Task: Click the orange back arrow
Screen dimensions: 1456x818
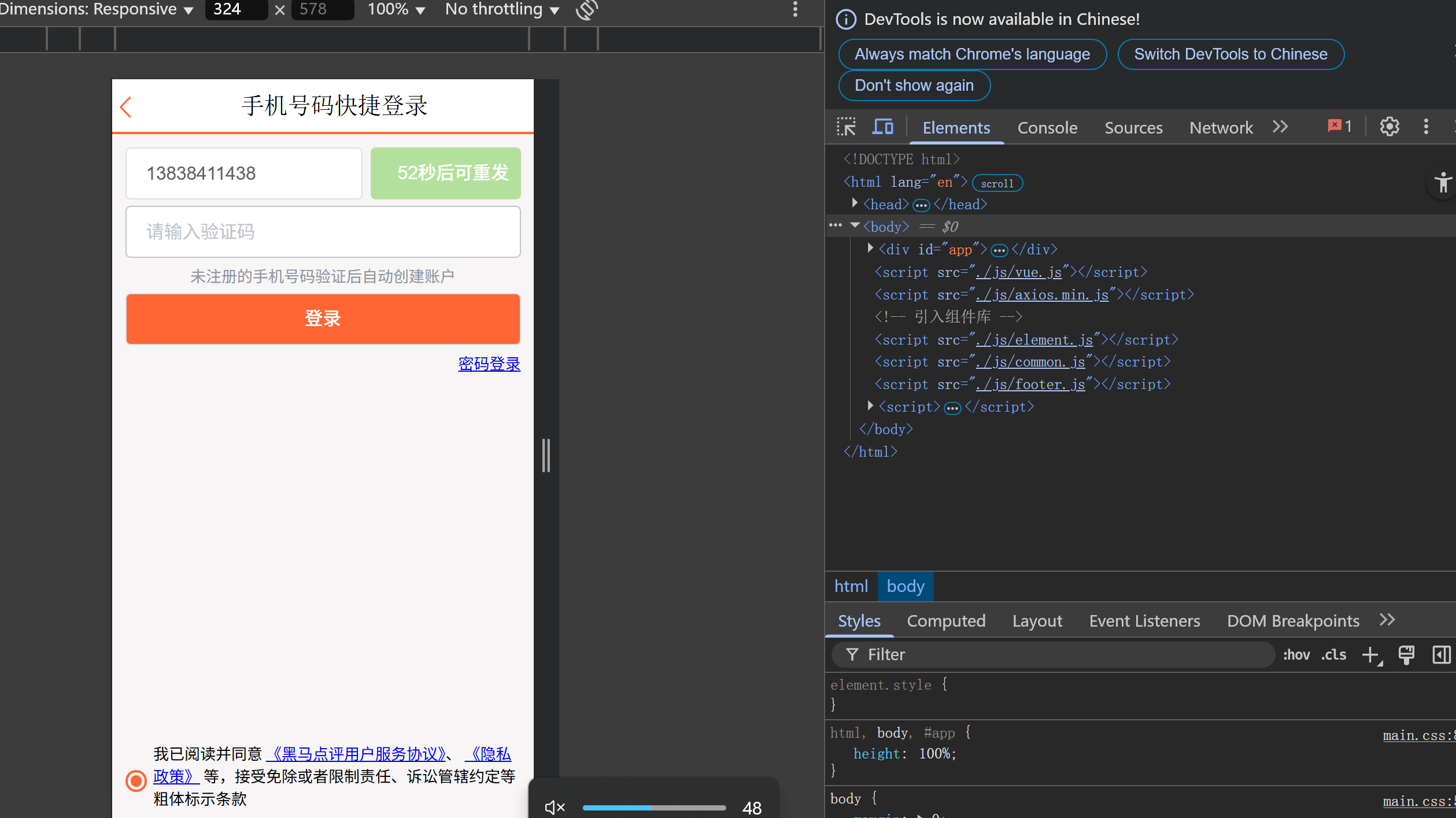Action: (126, 107)
